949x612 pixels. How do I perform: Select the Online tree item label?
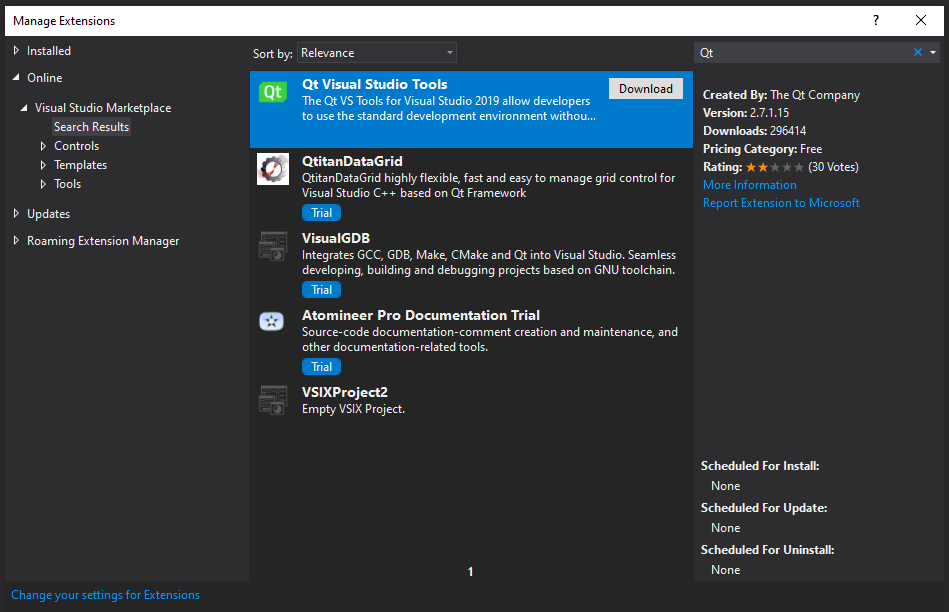44,77
